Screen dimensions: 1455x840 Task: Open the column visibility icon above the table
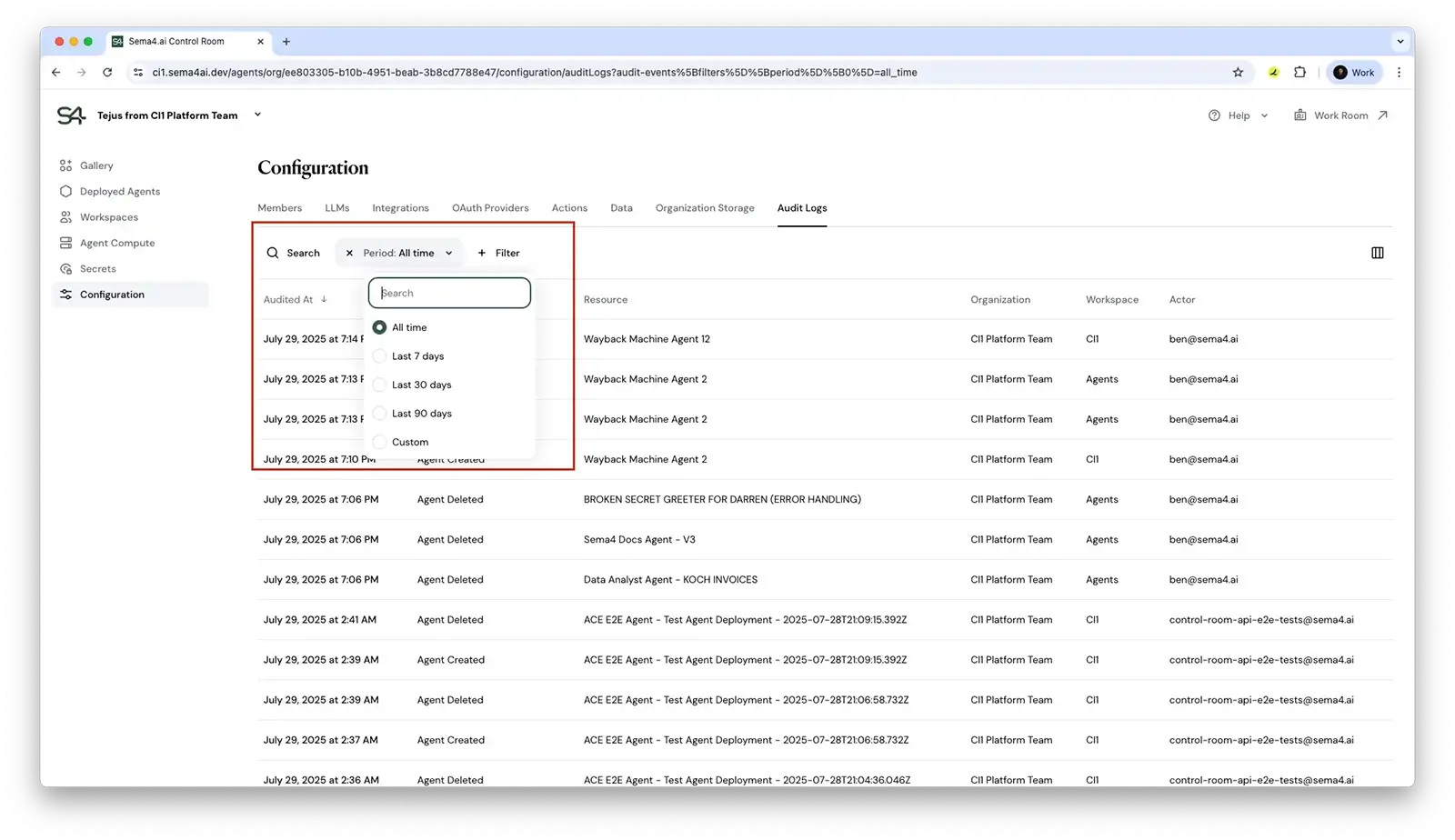(x=1377, y=253)
